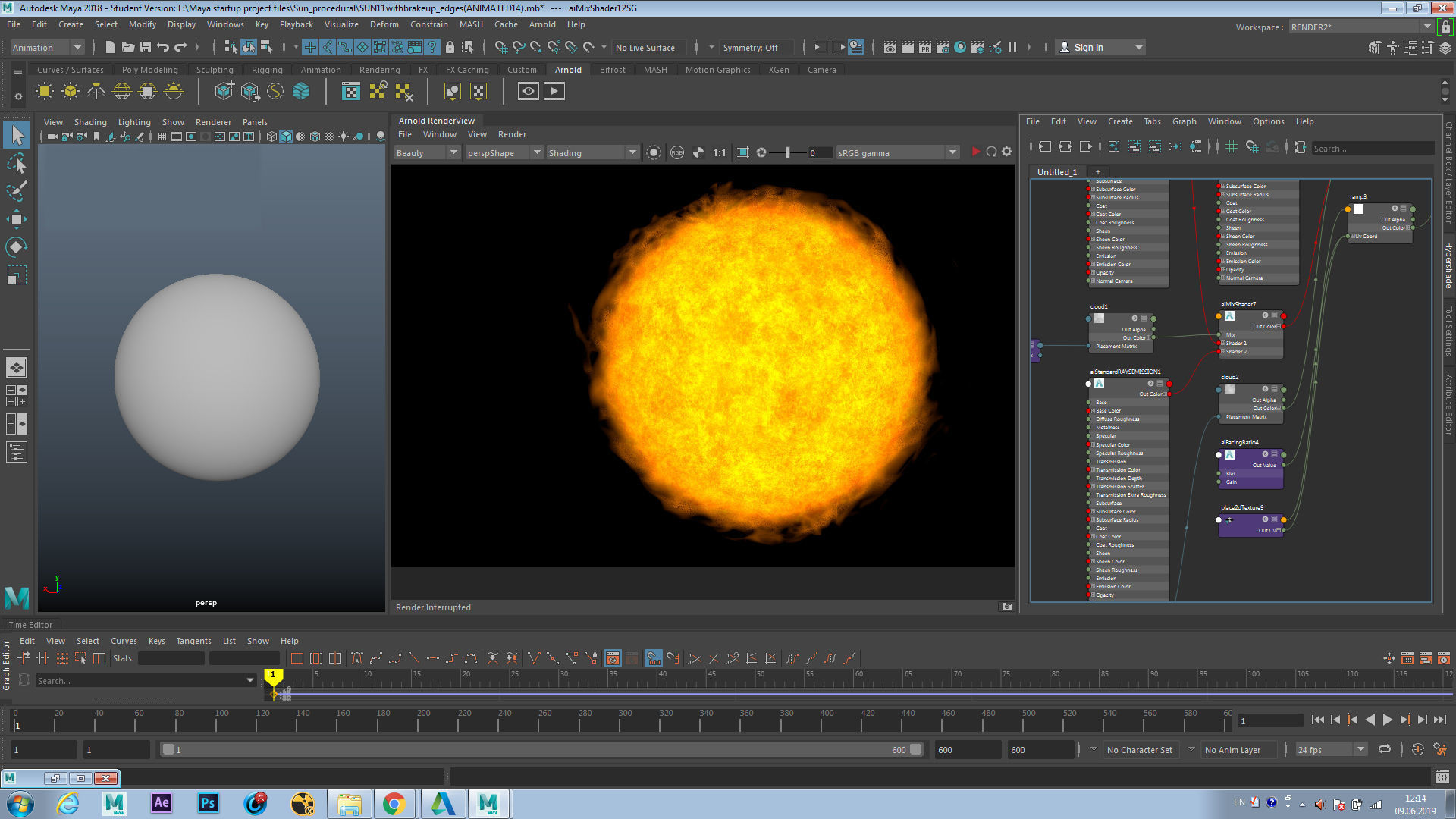Click Arnold create standin shelf icon
Viewport: 1456px width, 819px height.
(224, 92)
